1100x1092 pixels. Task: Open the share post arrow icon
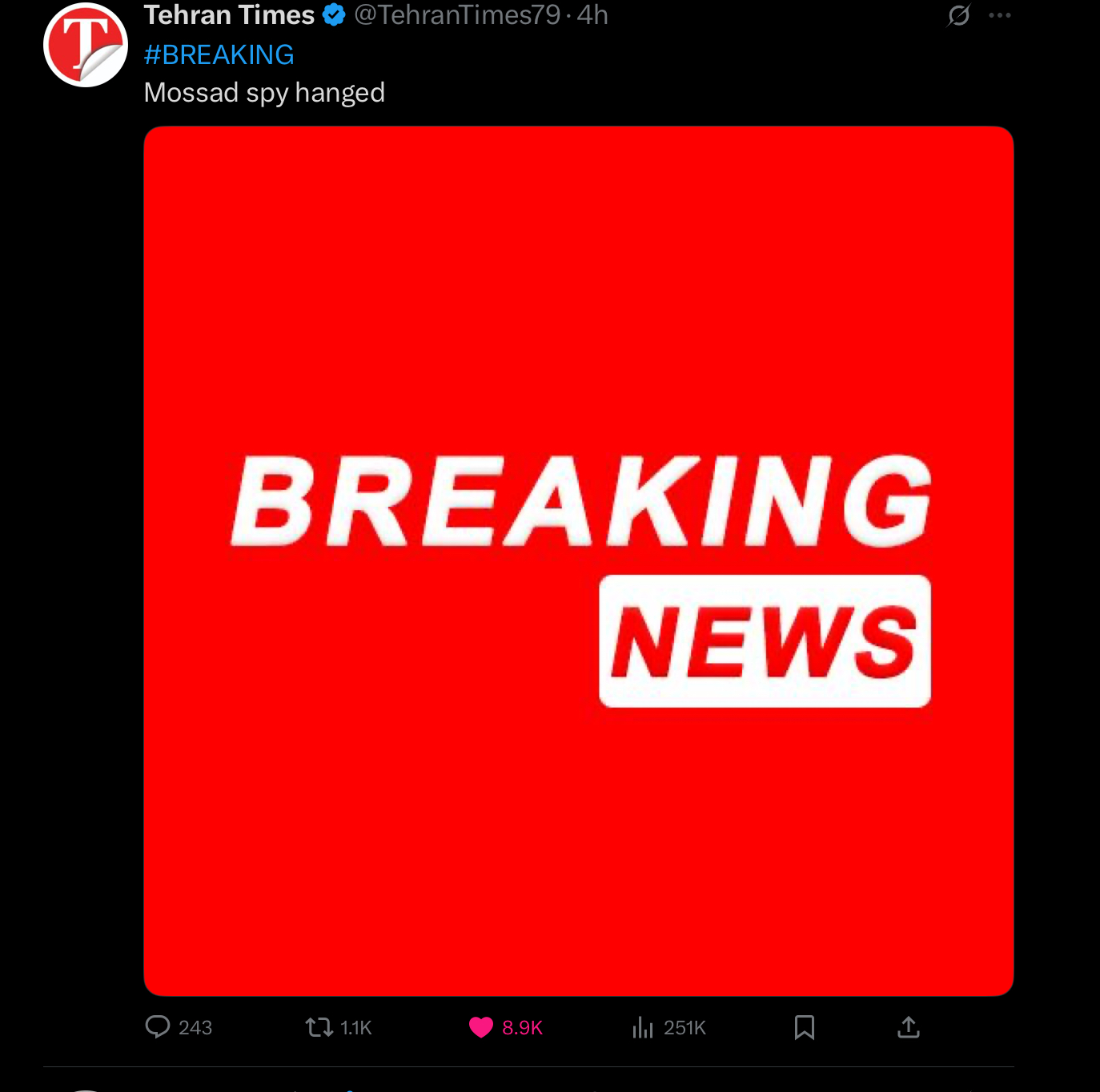pyautogui.click(x=909, y=1027)
